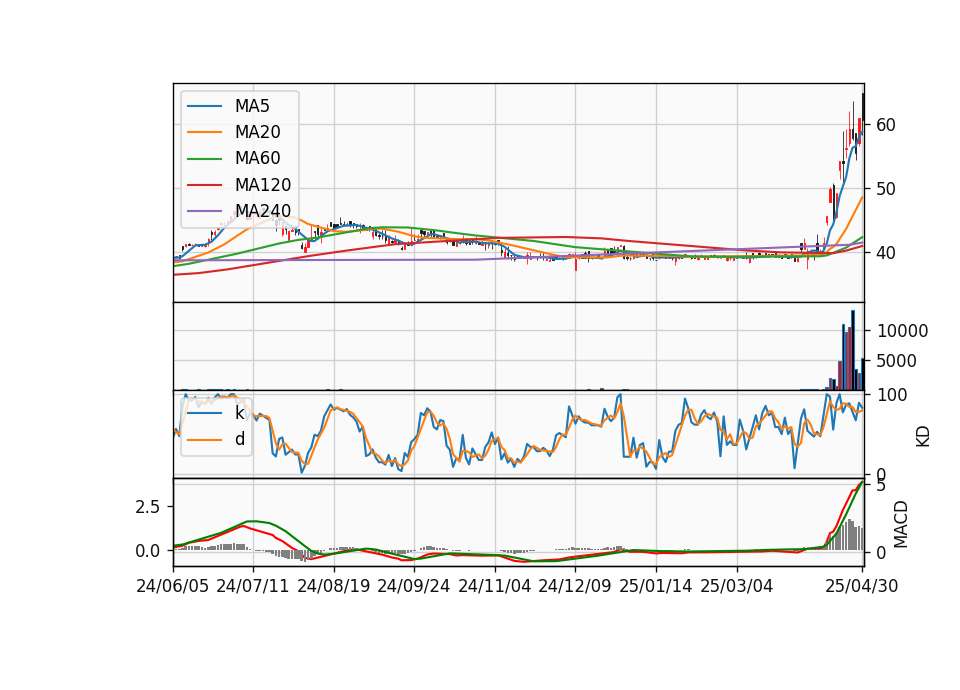
Task: Click the date label 24/12/09
Action: (x=575, y=586)
